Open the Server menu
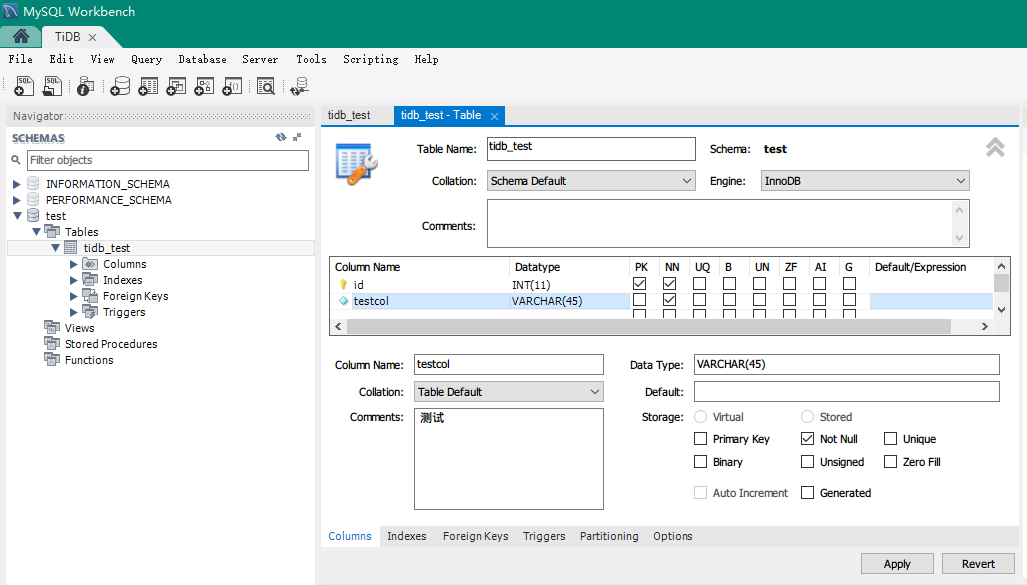Image resolution: width=1027 pixels, height=585 pixels. tap(260, 59)
